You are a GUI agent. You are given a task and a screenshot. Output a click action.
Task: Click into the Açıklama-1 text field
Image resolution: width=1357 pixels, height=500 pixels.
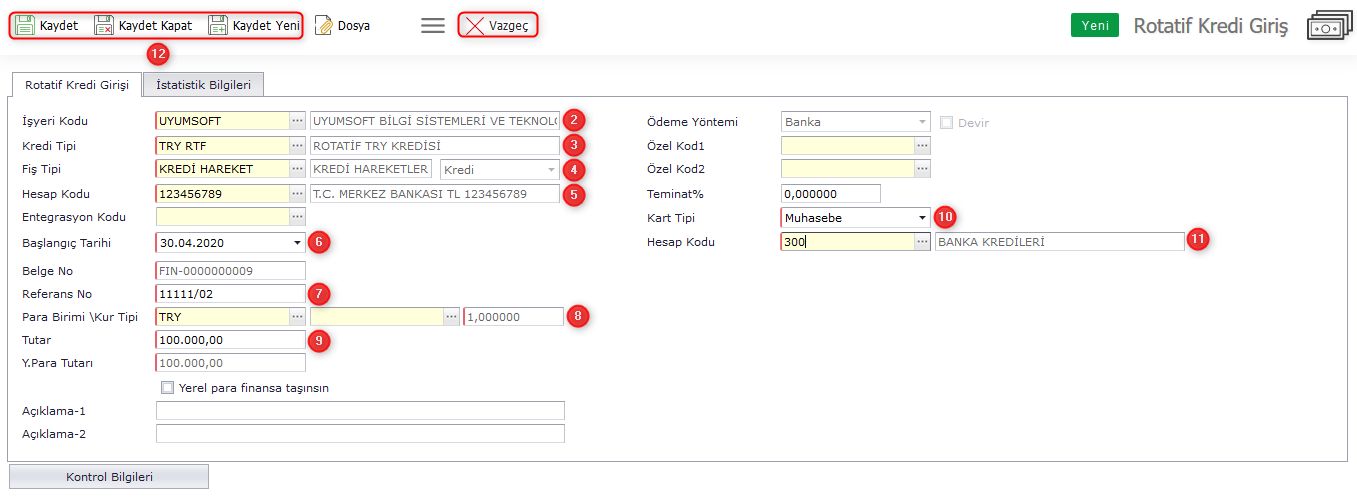coord(360,411)
